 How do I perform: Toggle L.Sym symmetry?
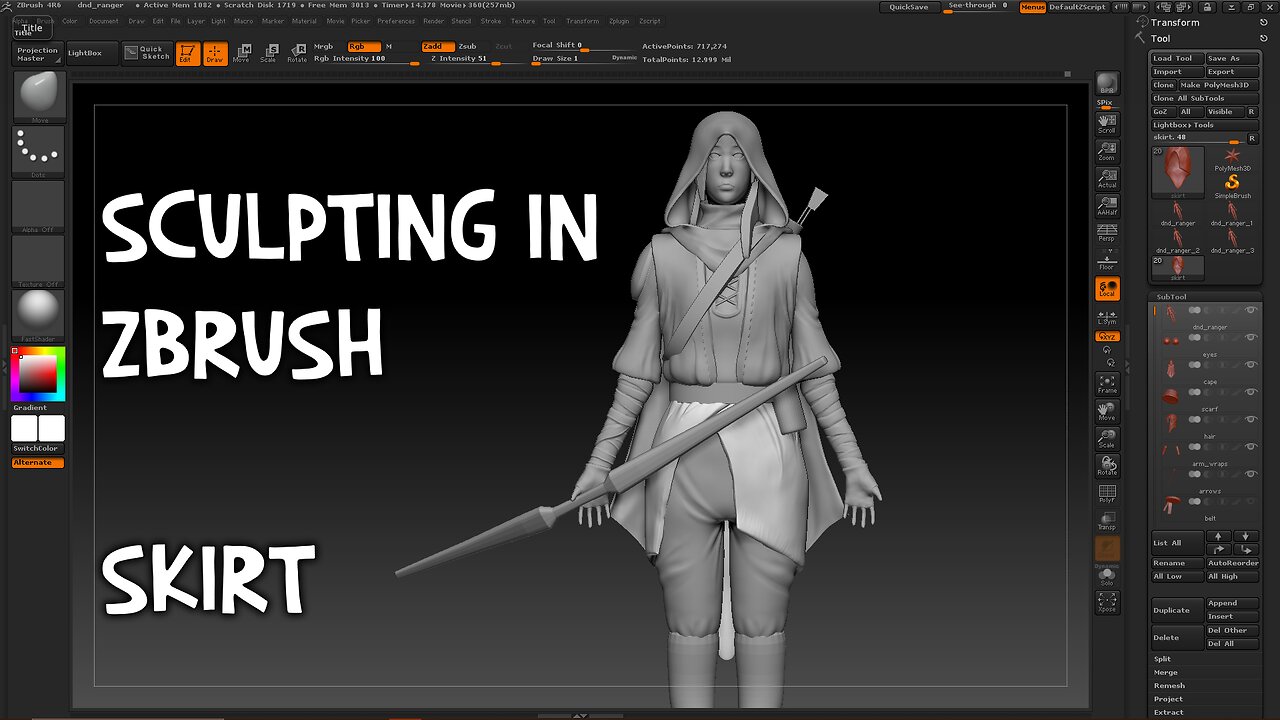[1107, 316]
